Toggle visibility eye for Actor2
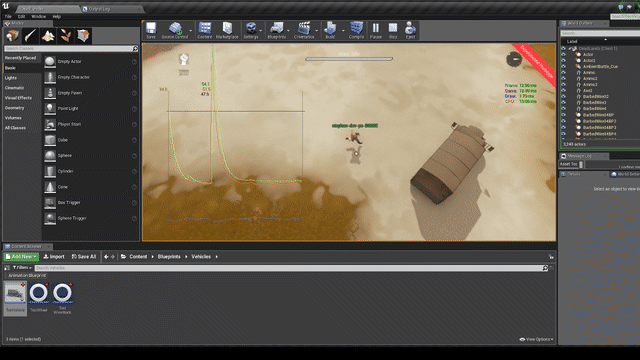This screenshot has height=360, width=640. (564, 60)
